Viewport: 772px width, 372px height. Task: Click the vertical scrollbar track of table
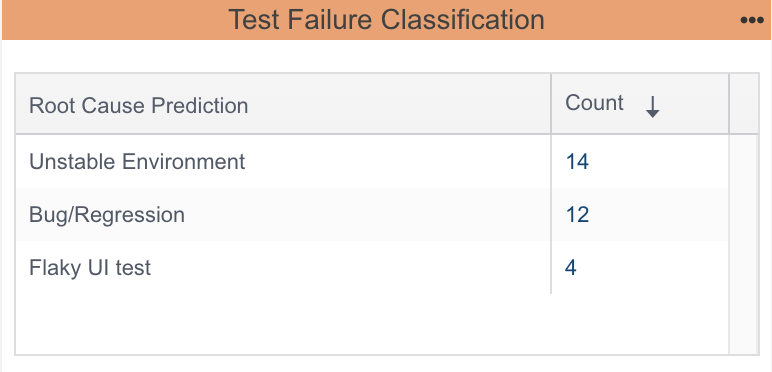(x=743, y=244)
